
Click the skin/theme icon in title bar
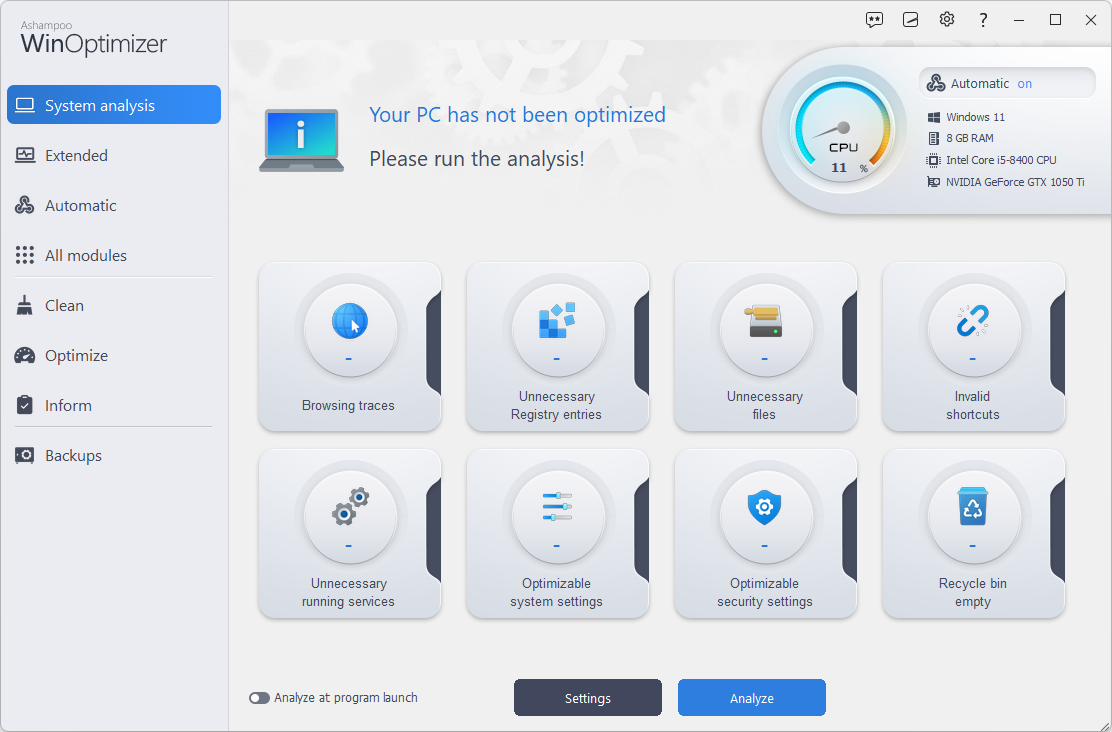911,20
